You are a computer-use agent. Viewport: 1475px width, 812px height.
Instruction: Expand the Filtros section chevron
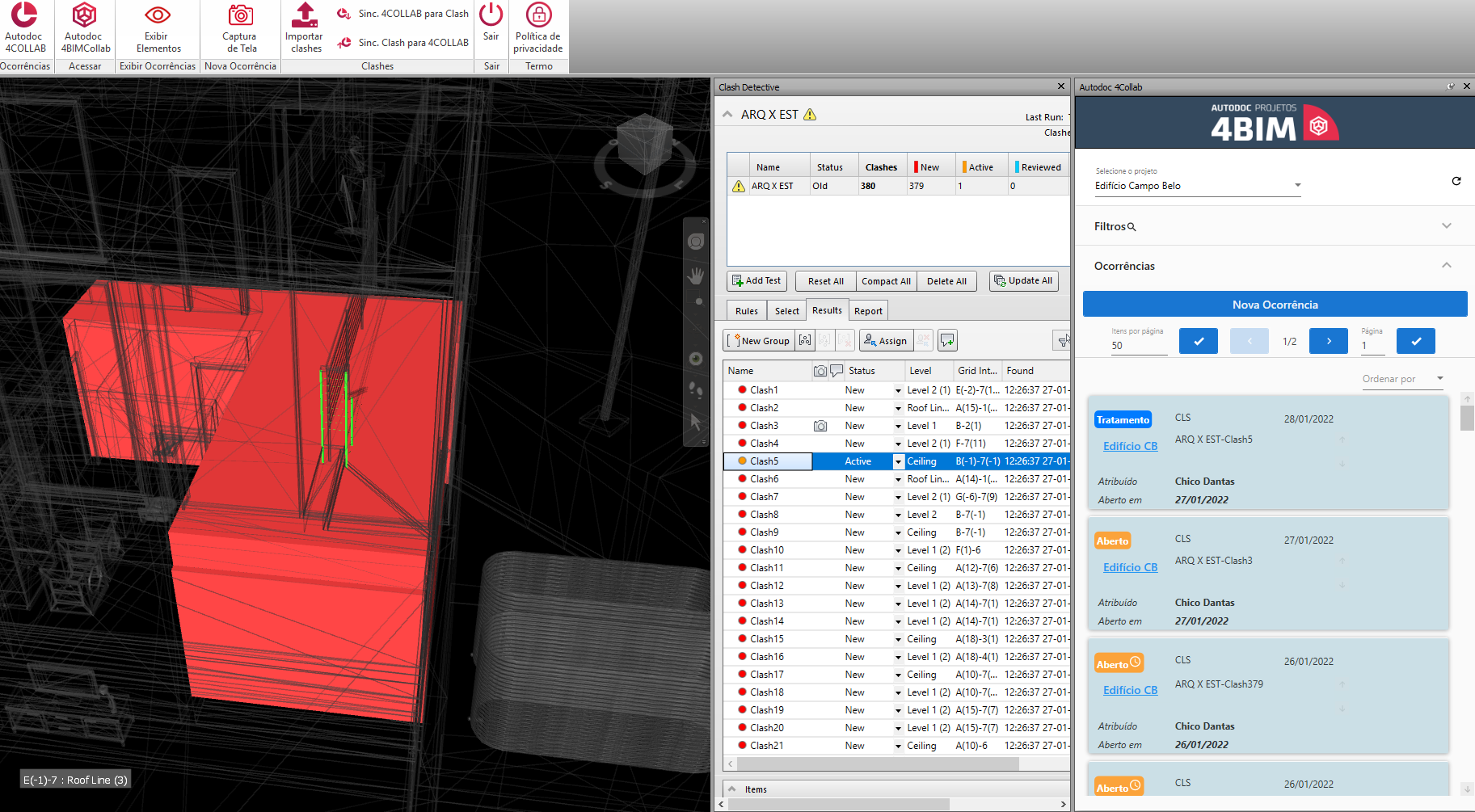(x=1447, y=226)
